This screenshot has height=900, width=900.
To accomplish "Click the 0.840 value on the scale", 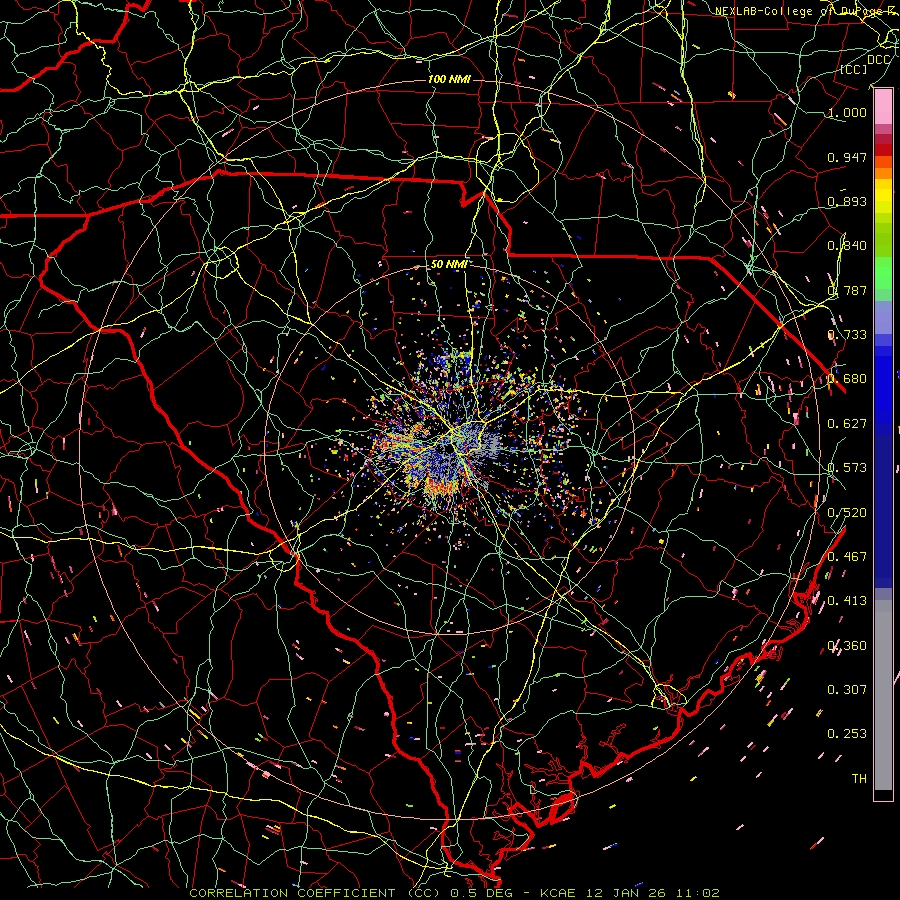I will 847,246.
